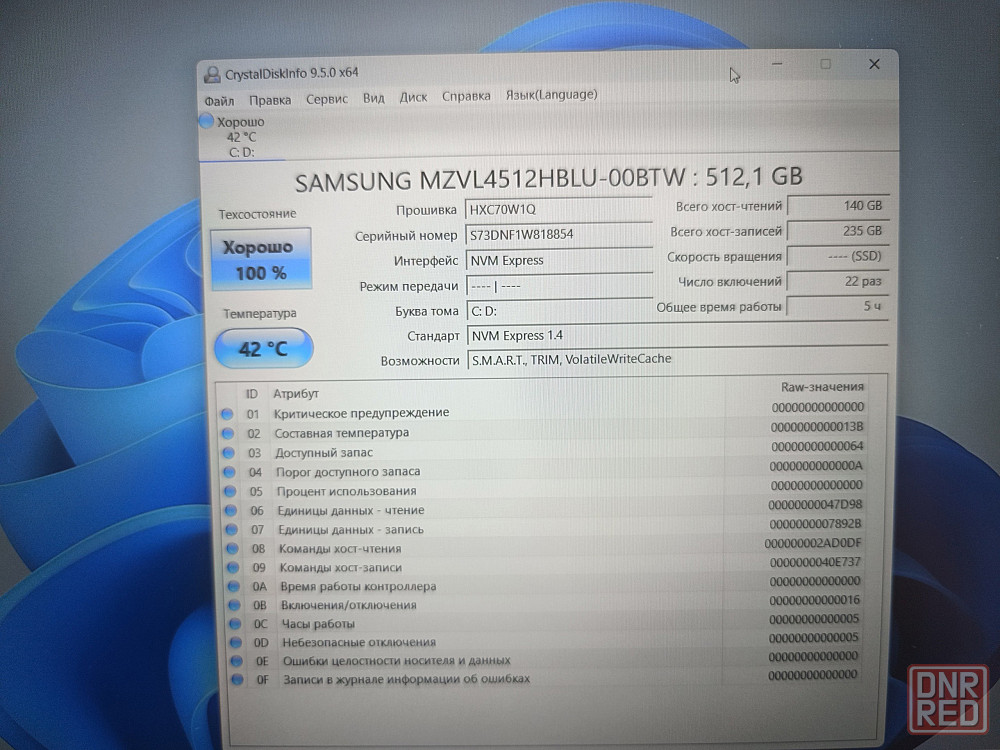Viewport: 1000px width, 750px height.
Task: Click the CrystalDiskInfo title bar app icon
Action: click(x=212, y=75)
